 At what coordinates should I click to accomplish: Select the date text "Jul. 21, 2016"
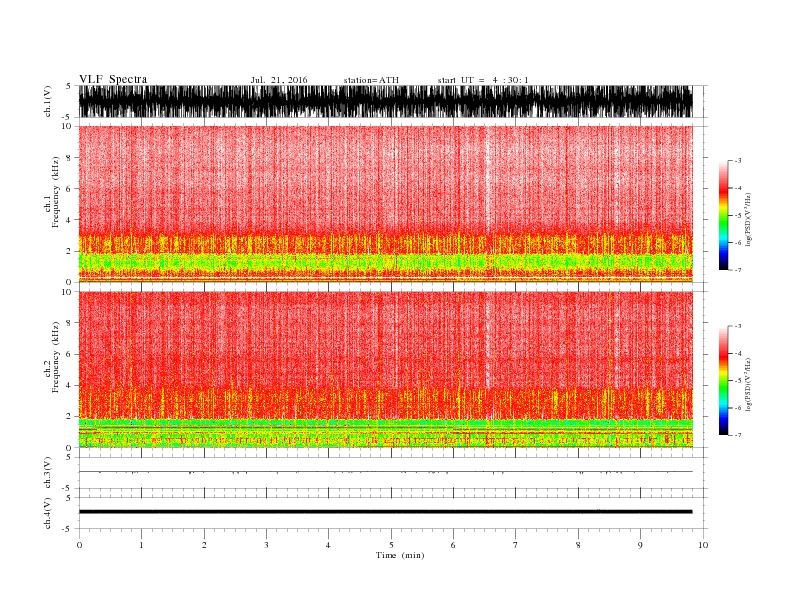point(279,80)
